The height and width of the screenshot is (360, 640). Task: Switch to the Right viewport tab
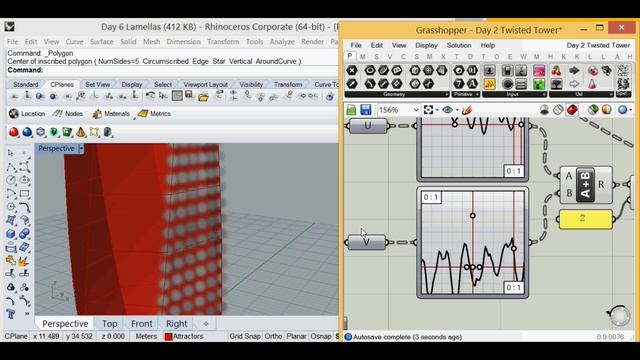(x=176, y=324)
